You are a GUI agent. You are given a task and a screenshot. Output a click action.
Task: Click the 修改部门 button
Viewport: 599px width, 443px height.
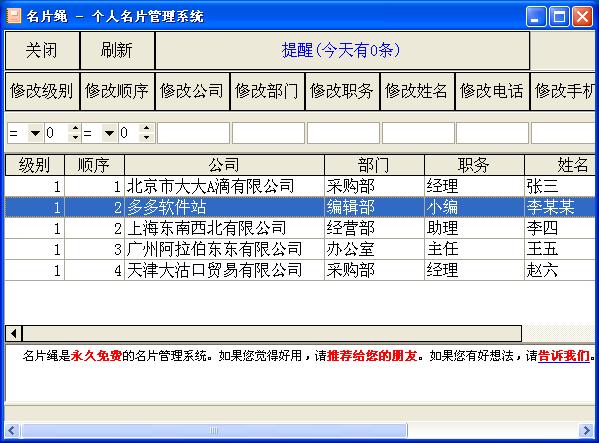[x=267, y=91]
